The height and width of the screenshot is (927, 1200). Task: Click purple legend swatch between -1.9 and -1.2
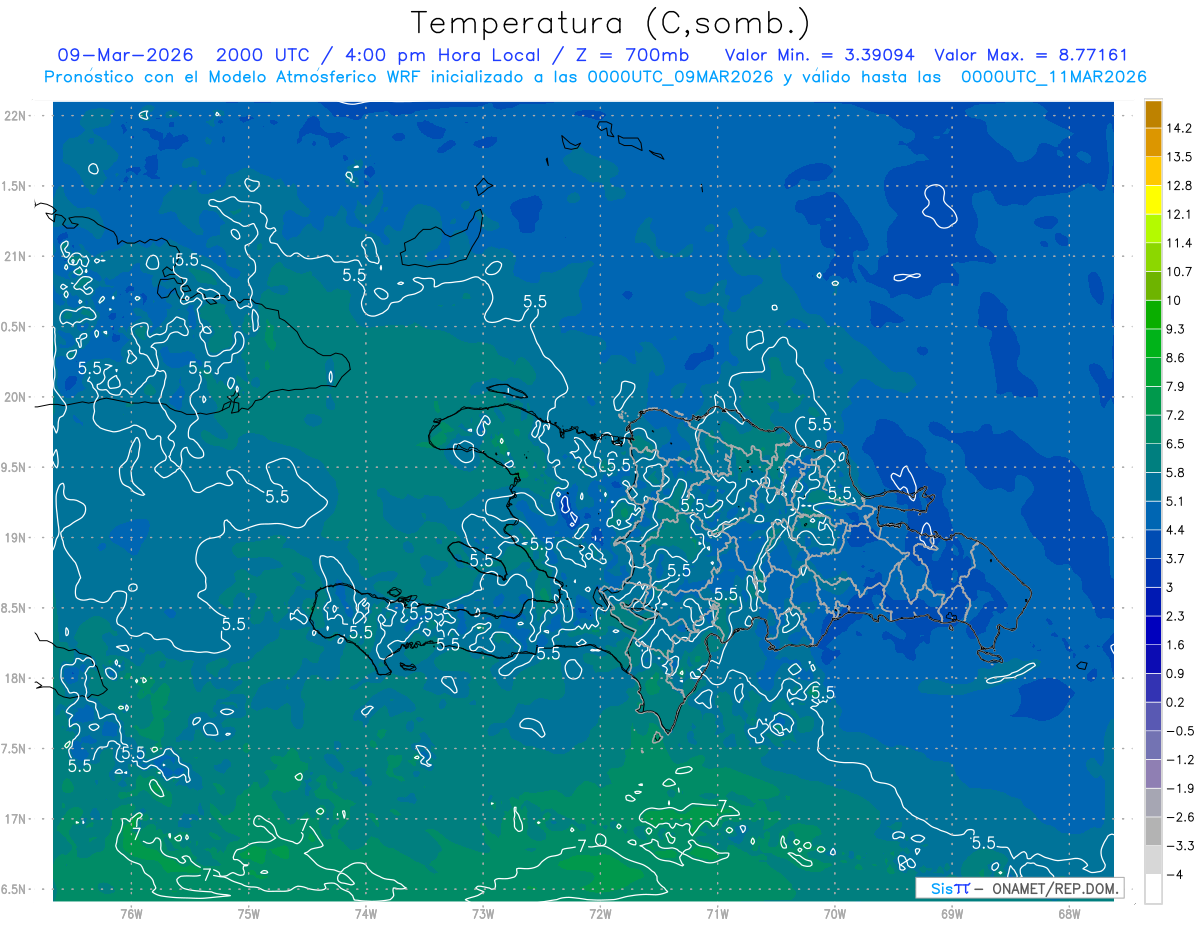1153,774
